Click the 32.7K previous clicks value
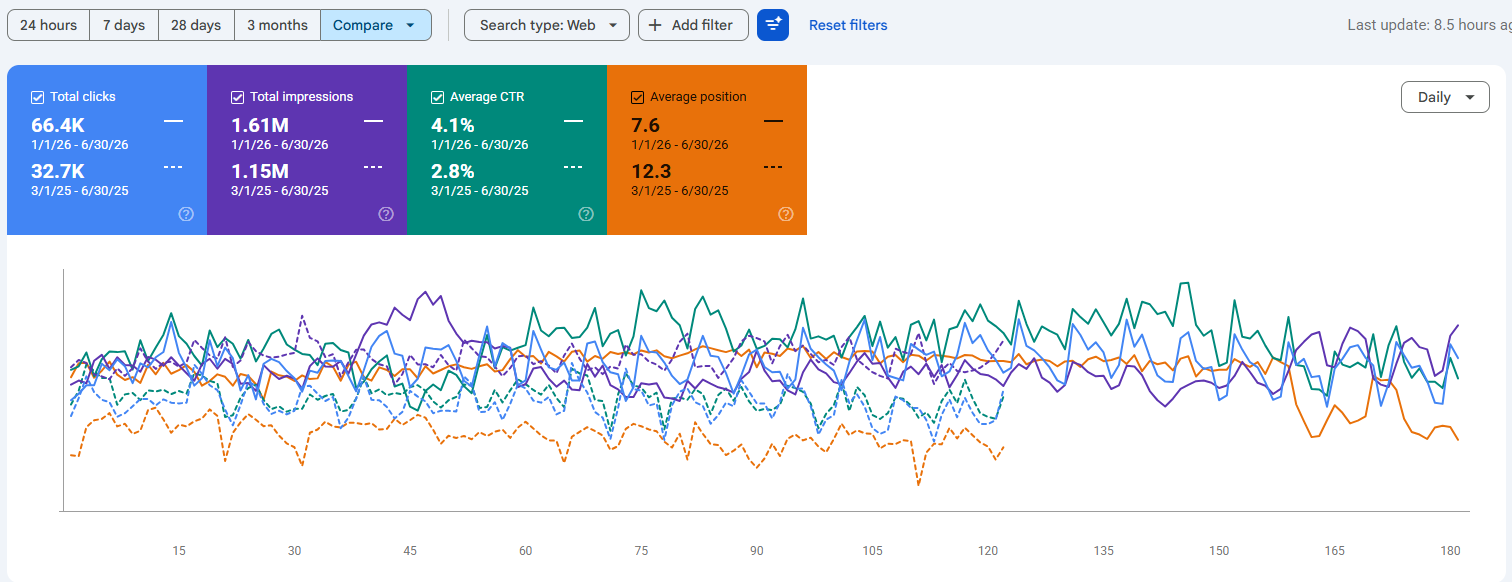 pyautogui.click(x=57, y=171)
